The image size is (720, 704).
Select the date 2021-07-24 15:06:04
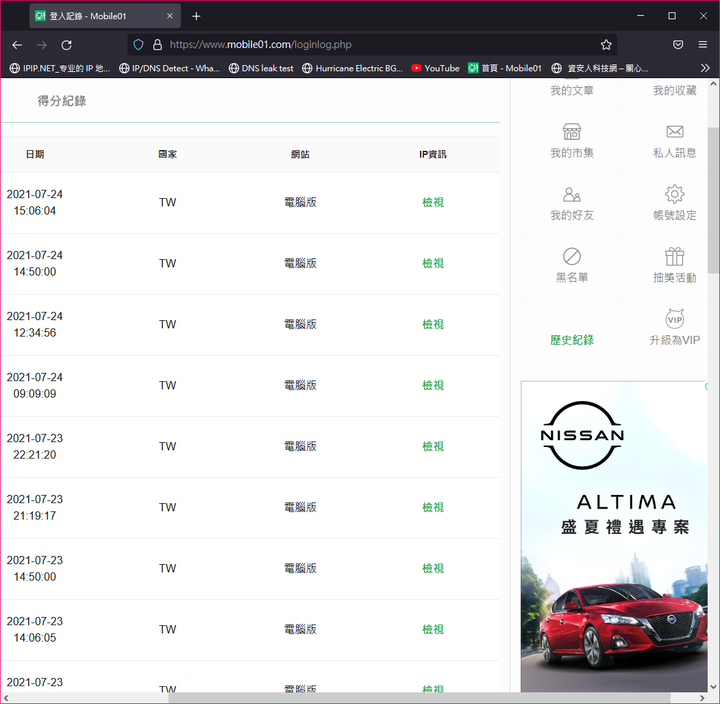(34, 203)
